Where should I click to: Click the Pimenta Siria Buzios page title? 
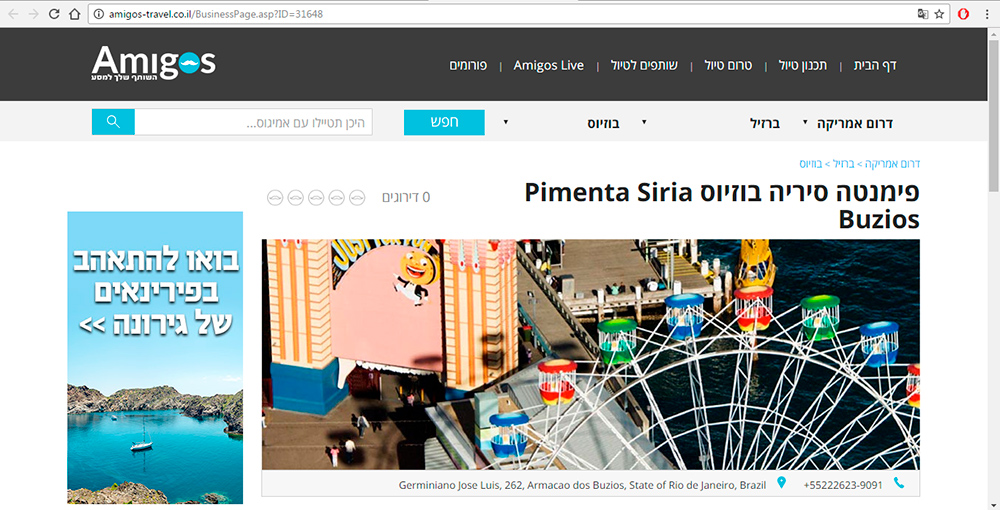tap(722, 205)
